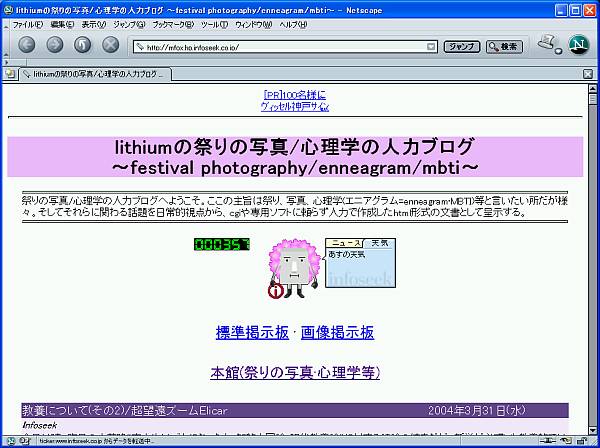This screenshot has width=600, height=448.
Task: Open new tab with tab bar icon
Action: coord(9,73)
